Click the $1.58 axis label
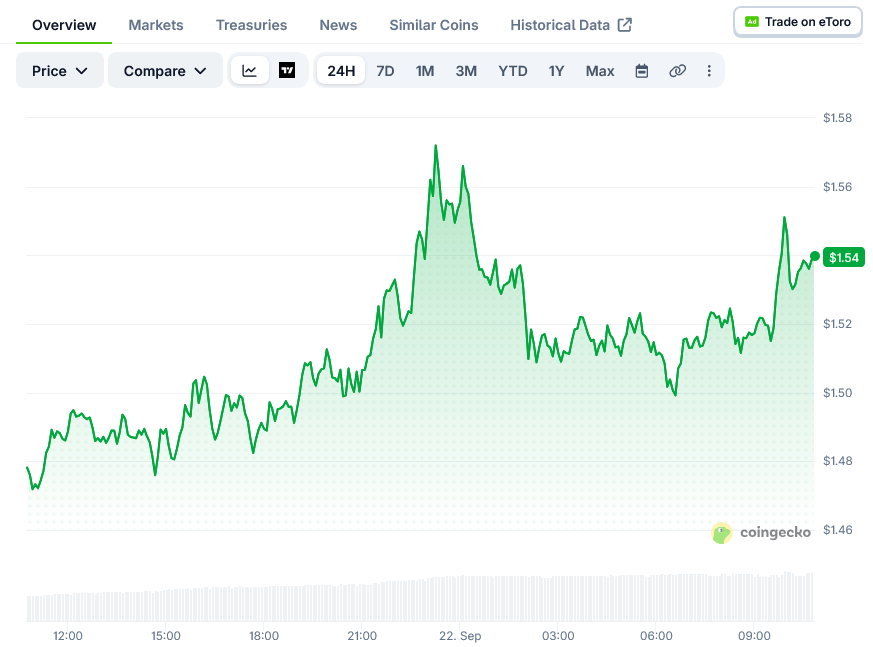873x647 pixels. click(x=837, y=117)
